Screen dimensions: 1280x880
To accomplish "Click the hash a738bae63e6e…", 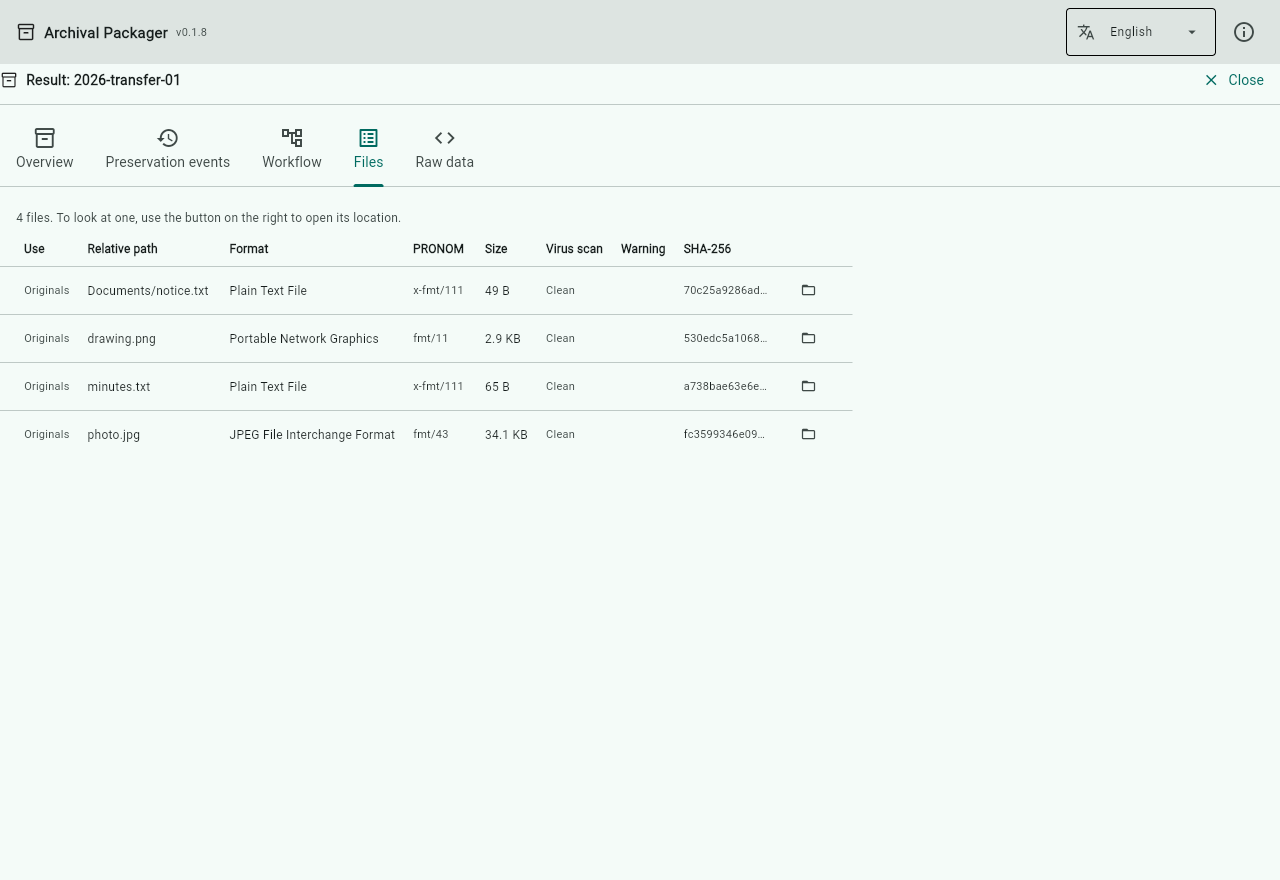I will 726,386.
